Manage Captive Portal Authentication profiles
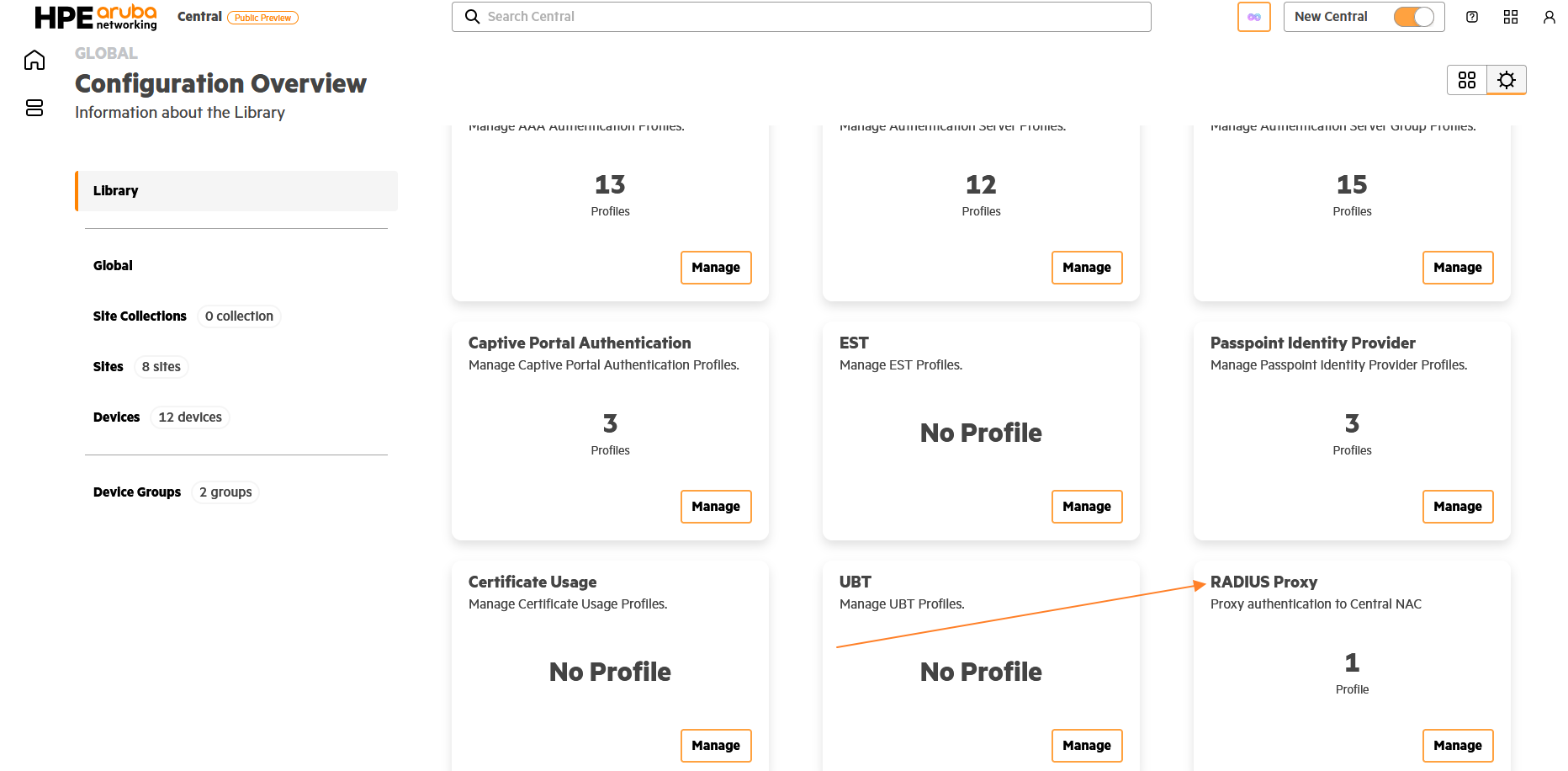The image size is (1568, 771). pyautogui.click(x=716, y=507)
